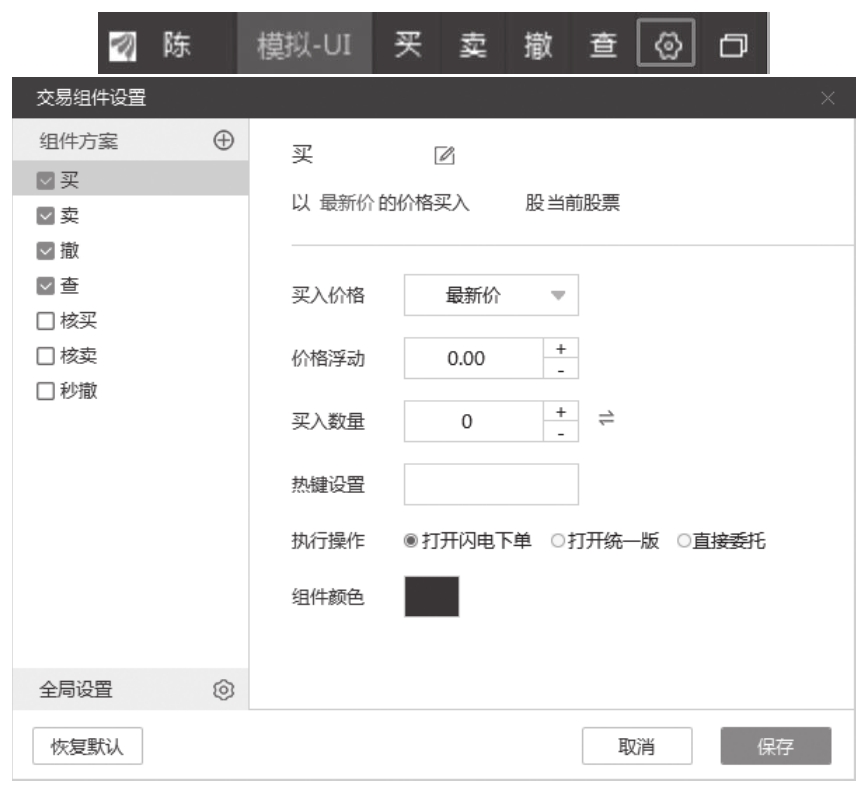Viewport: 864px width, 788px height.
Task: Click the window restore icon in toolbar
Action: 733,45
